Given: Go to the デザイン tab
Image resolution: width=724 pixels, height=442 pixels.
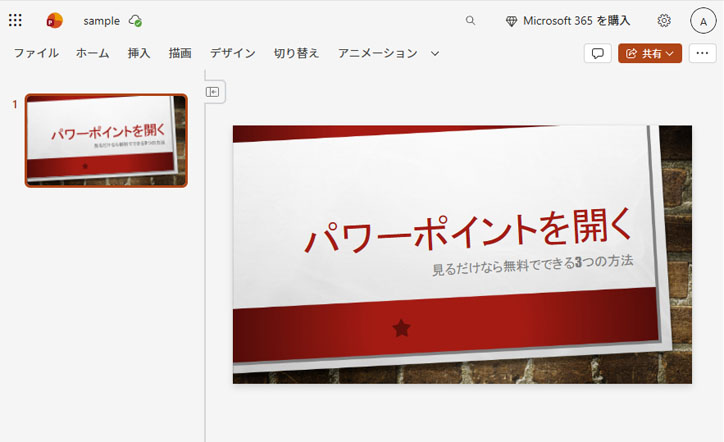Looking at the screenshot, I should tap(232, 53).
